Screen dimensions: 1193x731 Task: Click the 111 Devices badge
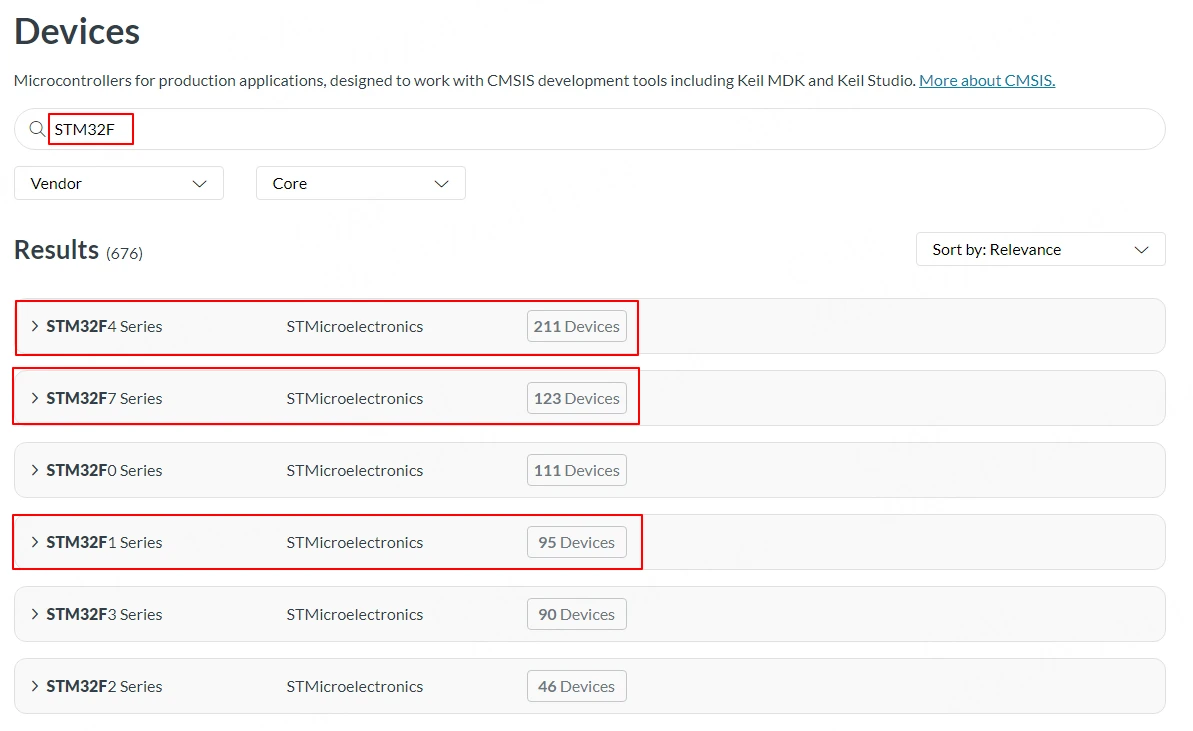[576, 470]
